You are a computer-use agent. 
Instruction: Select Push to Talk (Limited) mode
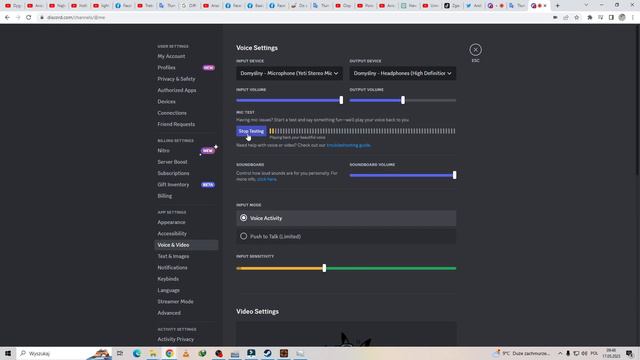pyautogui.click(x=346, y=236)
